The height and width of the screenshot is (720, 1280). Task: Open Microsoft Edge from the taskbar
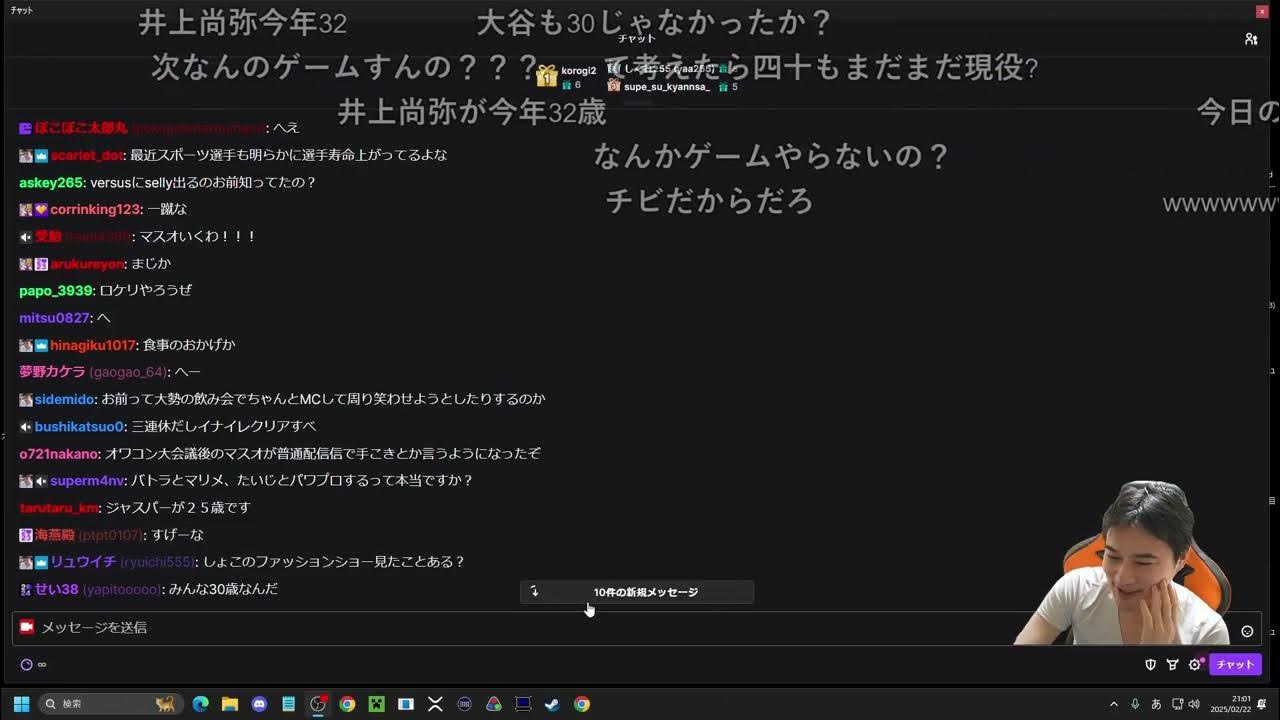pos(200,704)
